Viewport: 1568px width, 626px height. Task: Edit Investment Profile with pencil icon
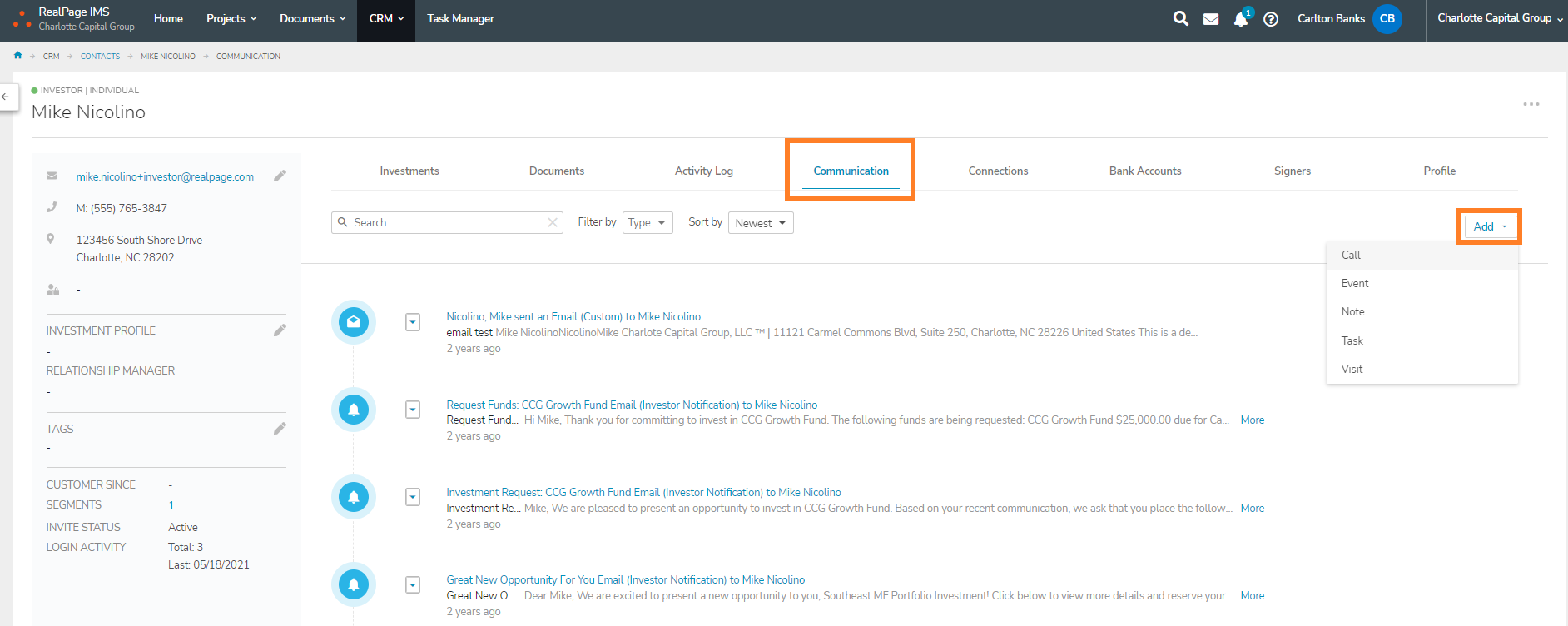280,330
